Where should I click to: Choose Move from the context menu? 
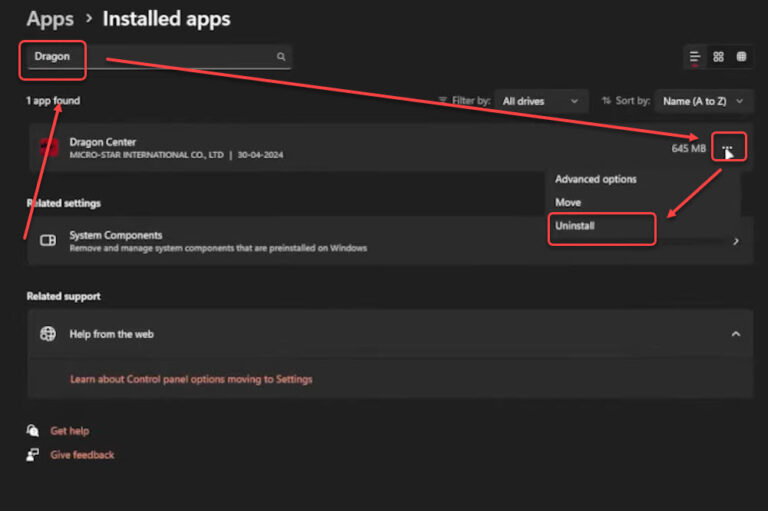568,202
